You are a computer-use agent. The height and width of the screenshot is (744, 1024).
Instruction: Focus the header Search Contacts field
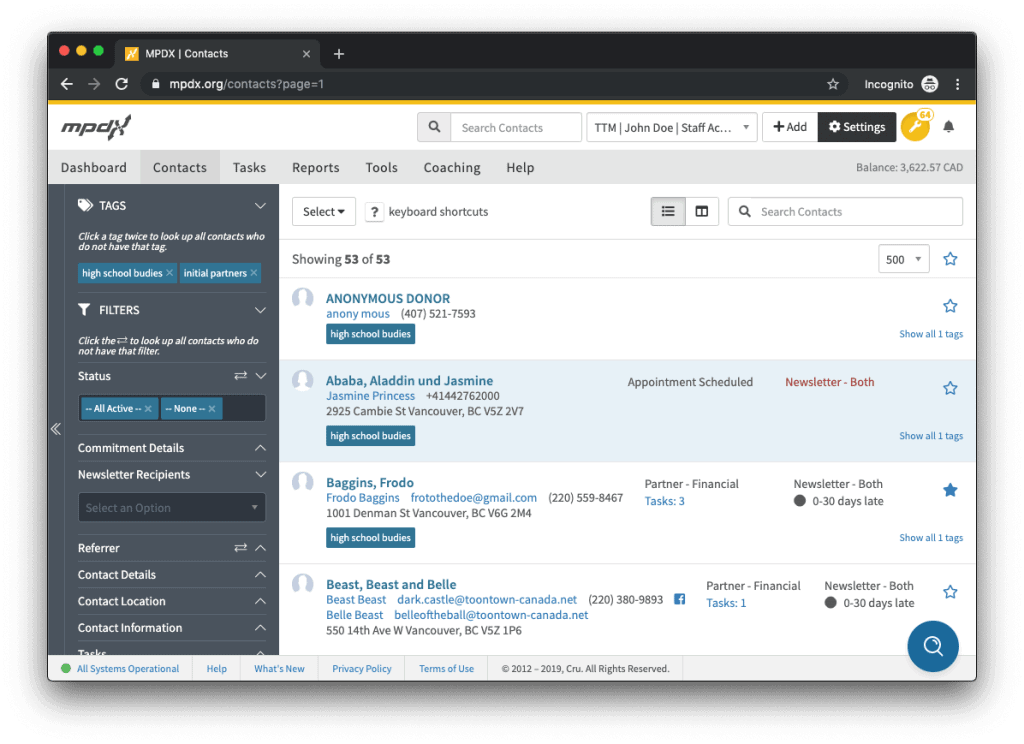[x=516, y=127]
